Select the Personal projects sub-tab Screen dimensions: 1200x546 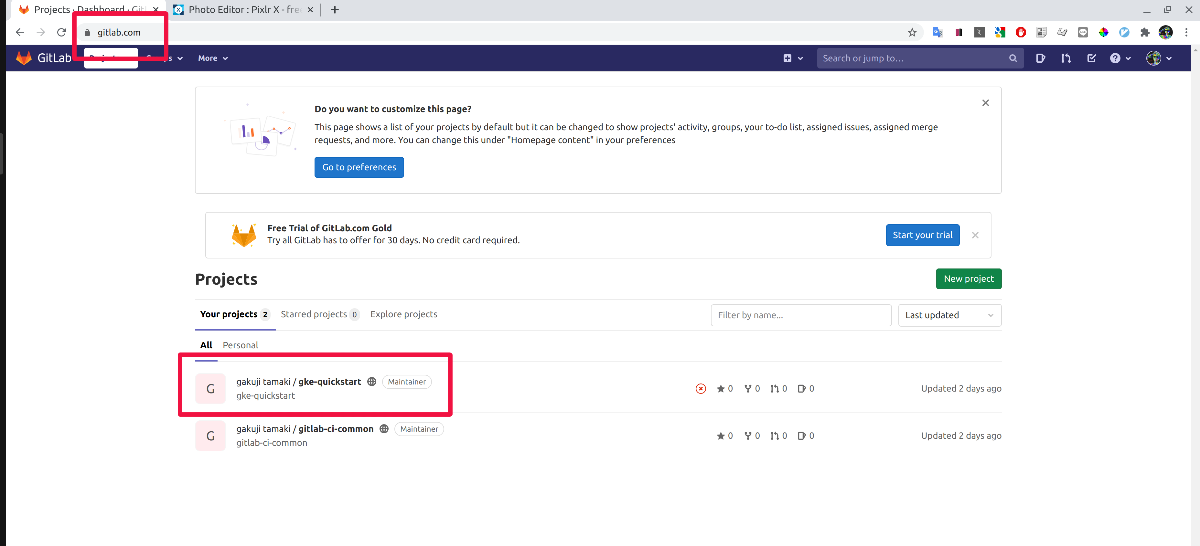[240, 345]
